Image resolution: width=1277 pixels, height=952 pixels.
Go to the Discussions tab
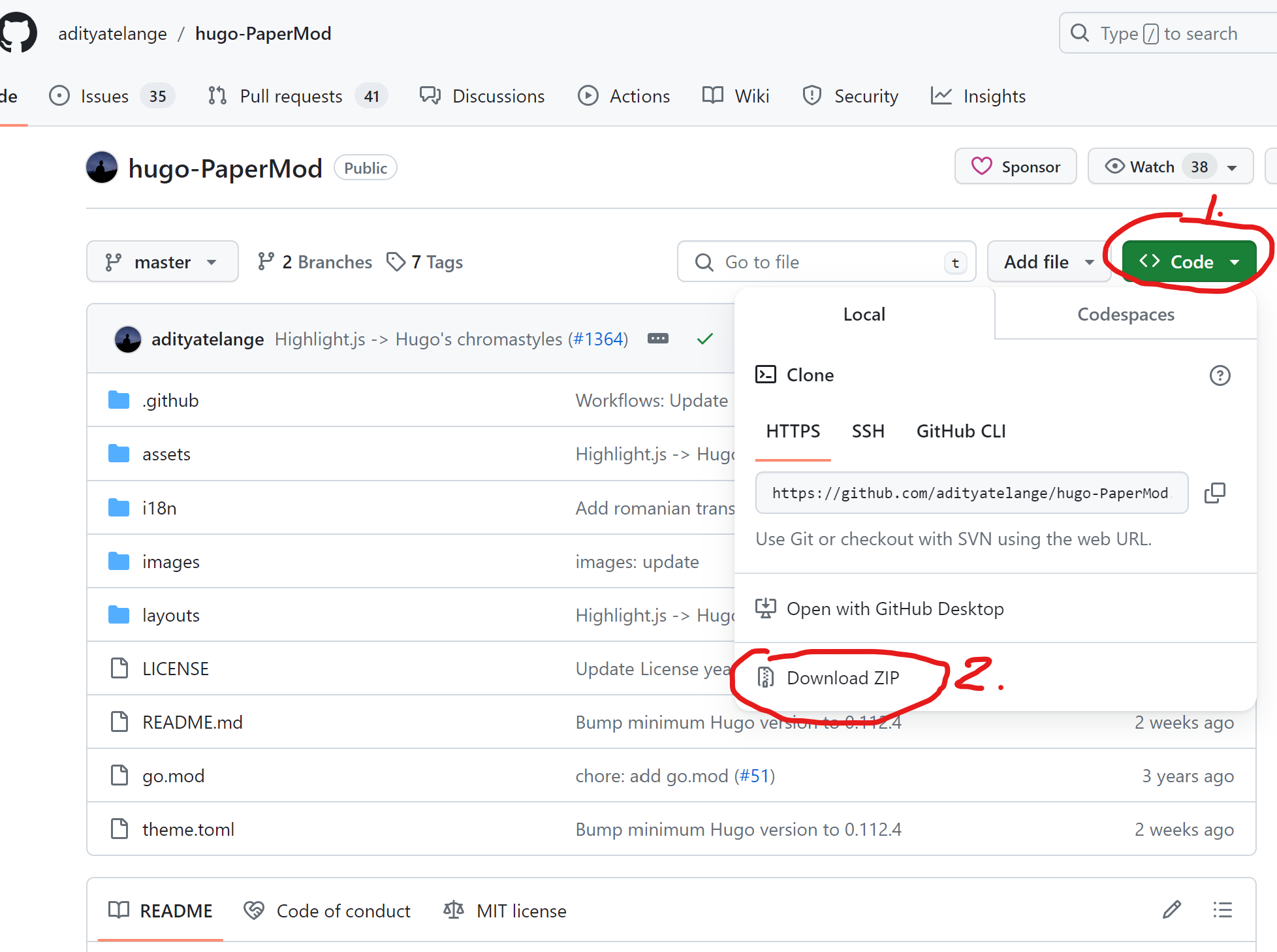[x=482, y=96]
